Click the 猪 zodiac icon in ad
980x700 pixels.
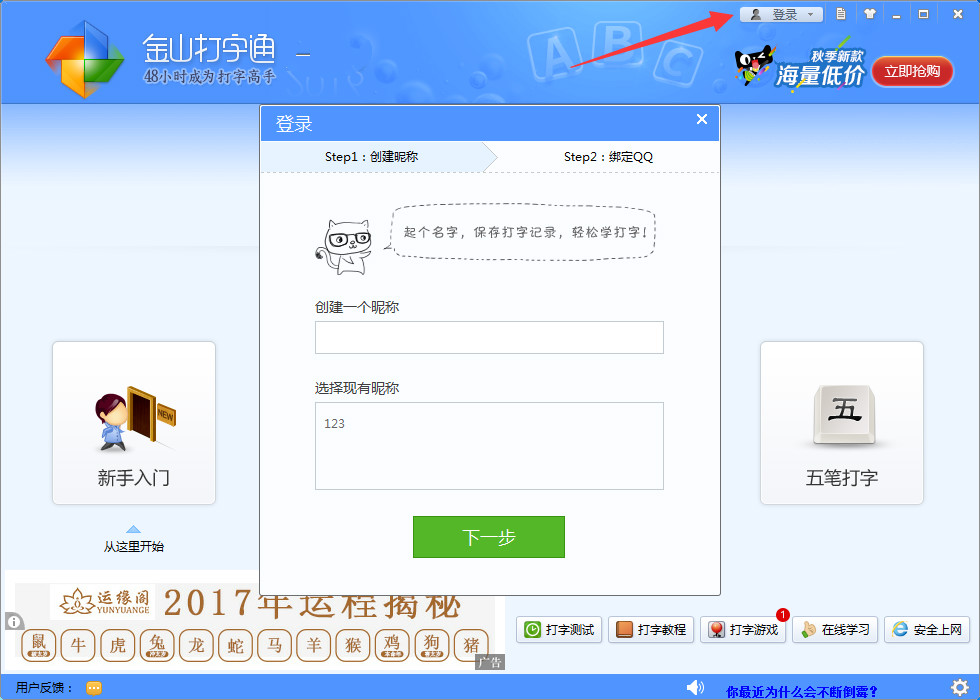coord(471,646)
